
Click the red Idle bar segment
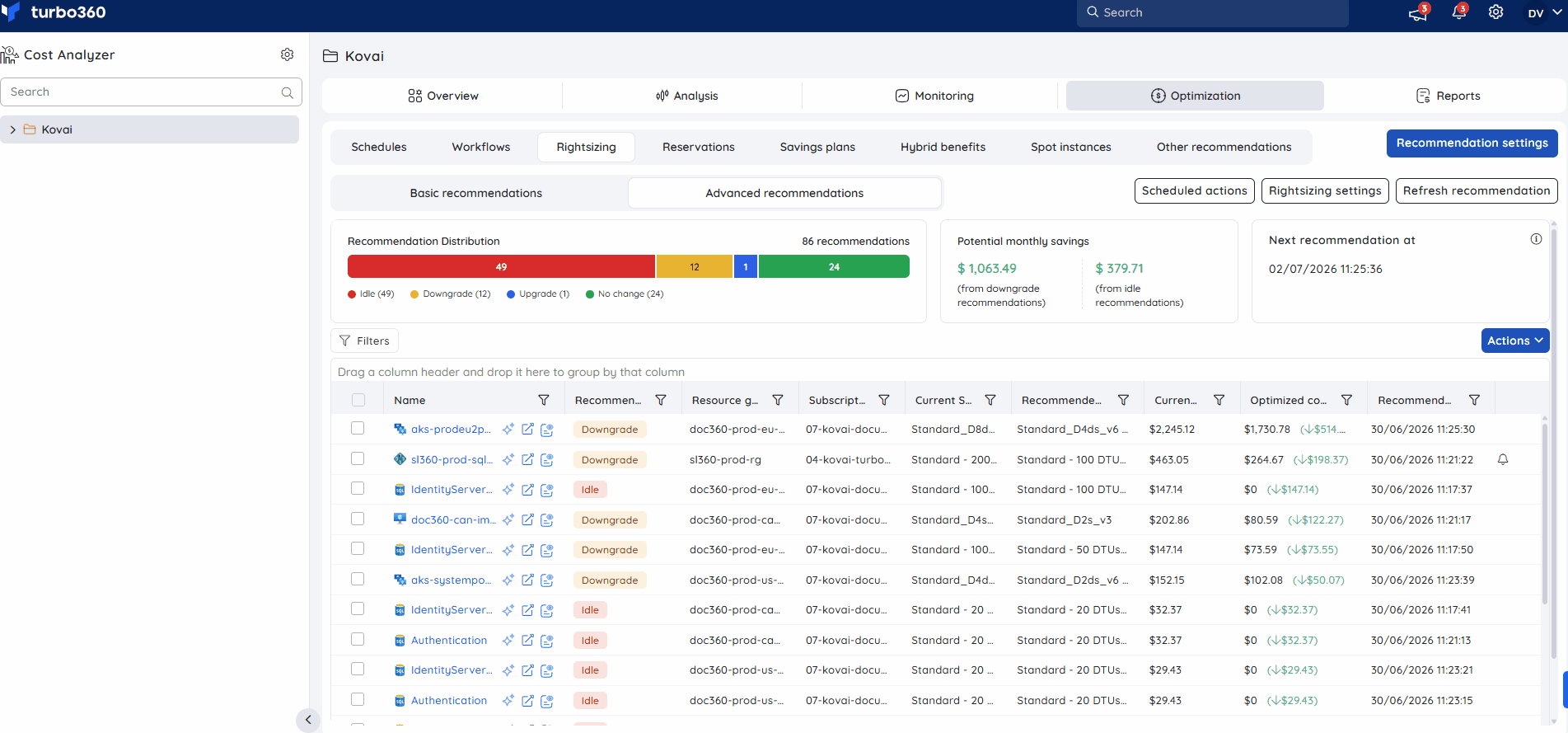(501, 266)
